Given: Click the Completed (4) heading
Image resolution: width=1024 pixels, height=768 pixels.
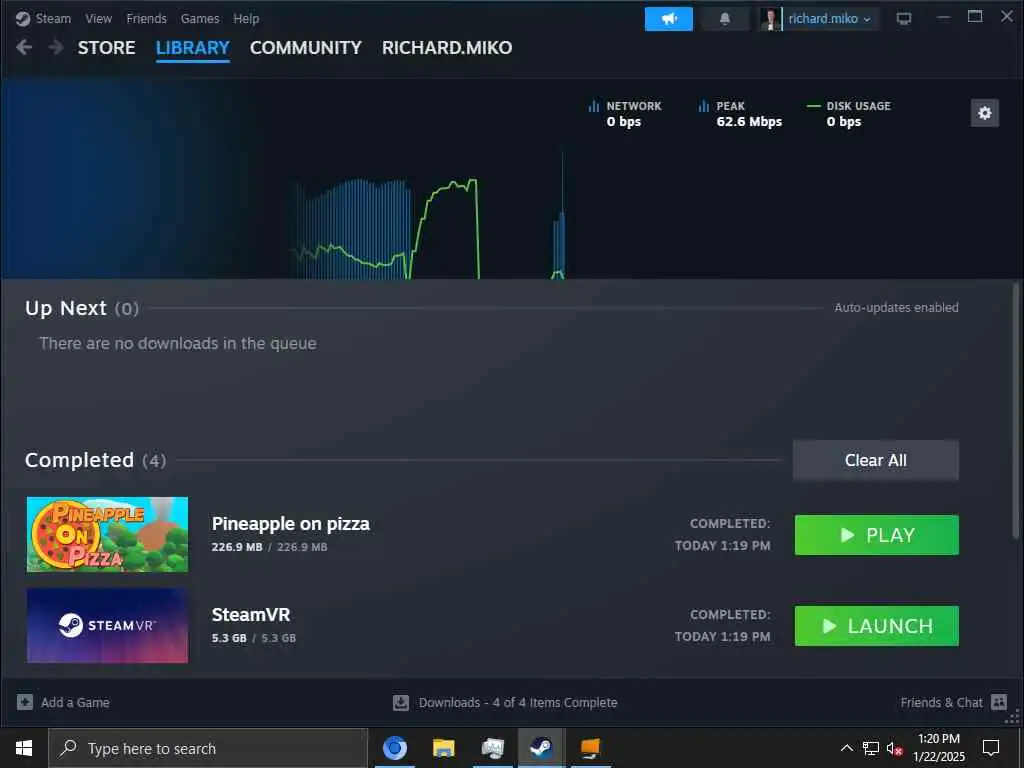Looking at the screenshot, I should coord(95,460).
